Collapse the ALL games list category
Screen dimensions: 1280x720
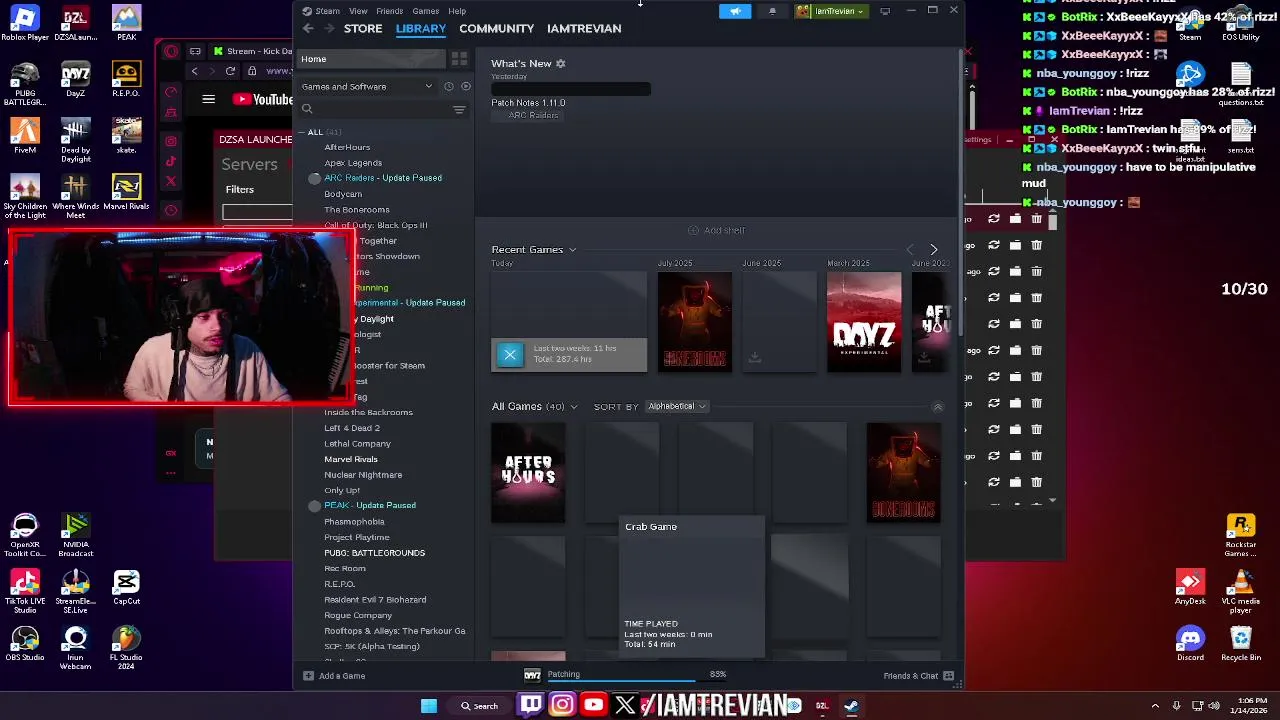[x=302, y=132]
